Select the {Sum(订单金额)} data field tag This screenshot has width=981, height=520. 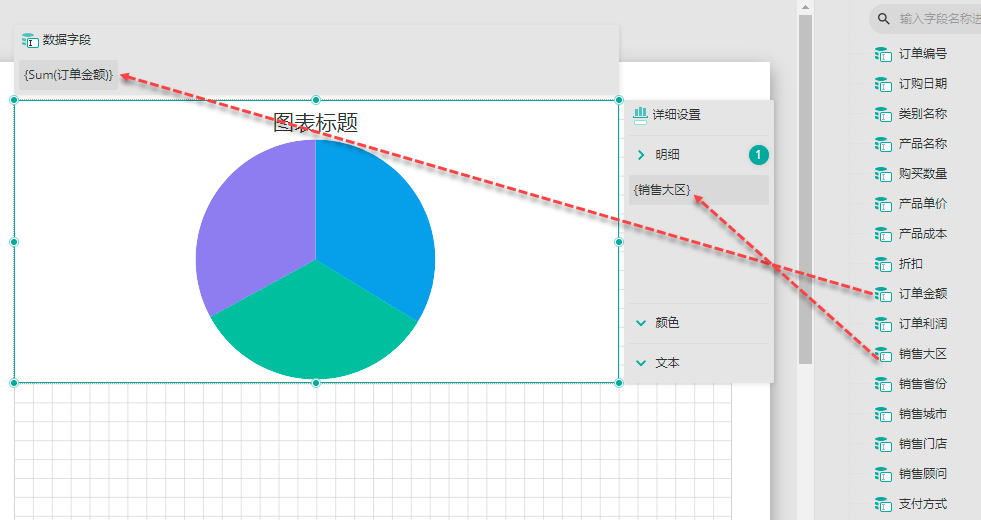tap(68, 75)
